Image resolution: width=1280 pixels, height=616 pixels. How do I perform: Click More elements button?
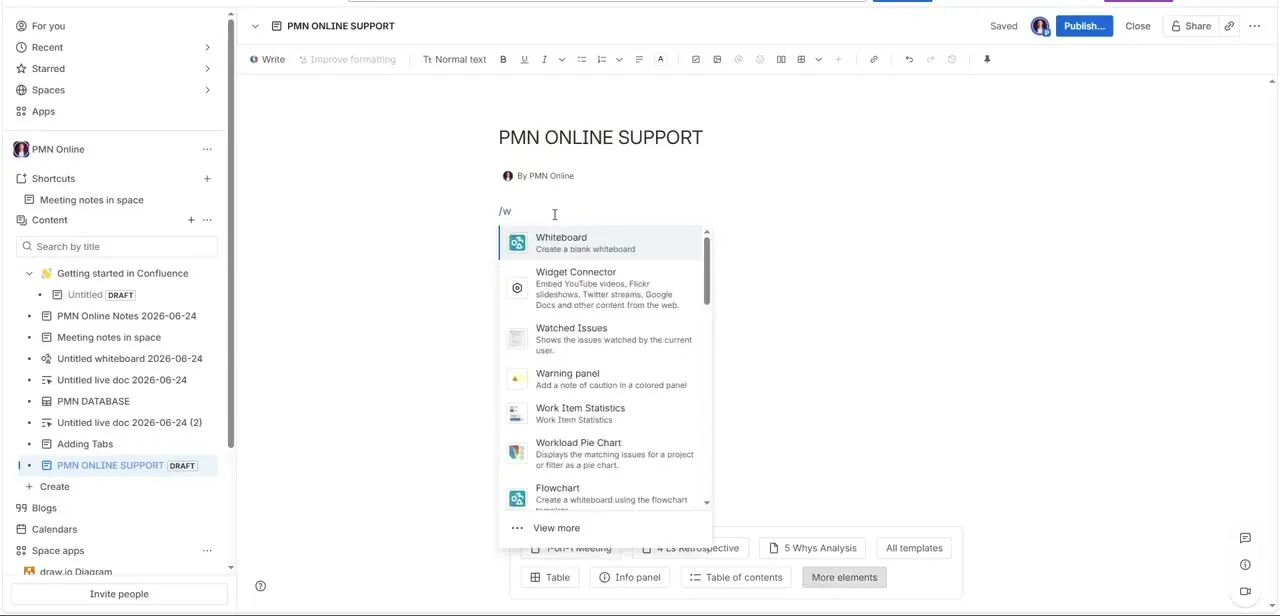[x=844, y=577]
